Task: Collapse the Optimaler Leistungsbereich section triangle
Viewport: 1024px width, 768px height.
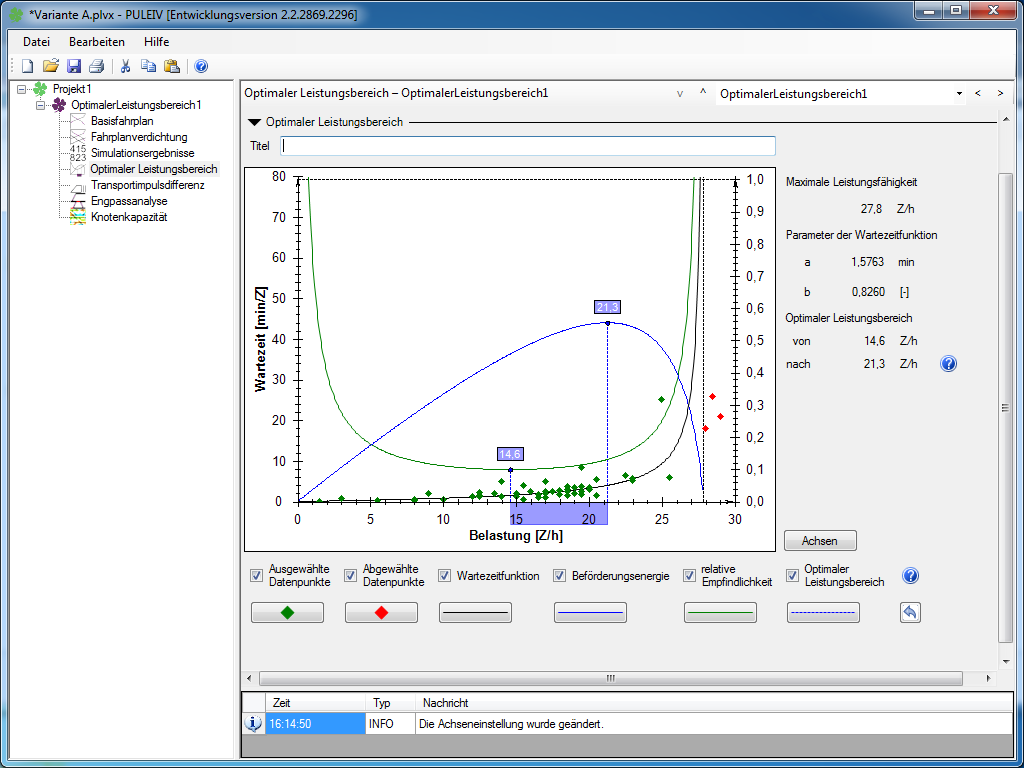Action: pos(255,122)
